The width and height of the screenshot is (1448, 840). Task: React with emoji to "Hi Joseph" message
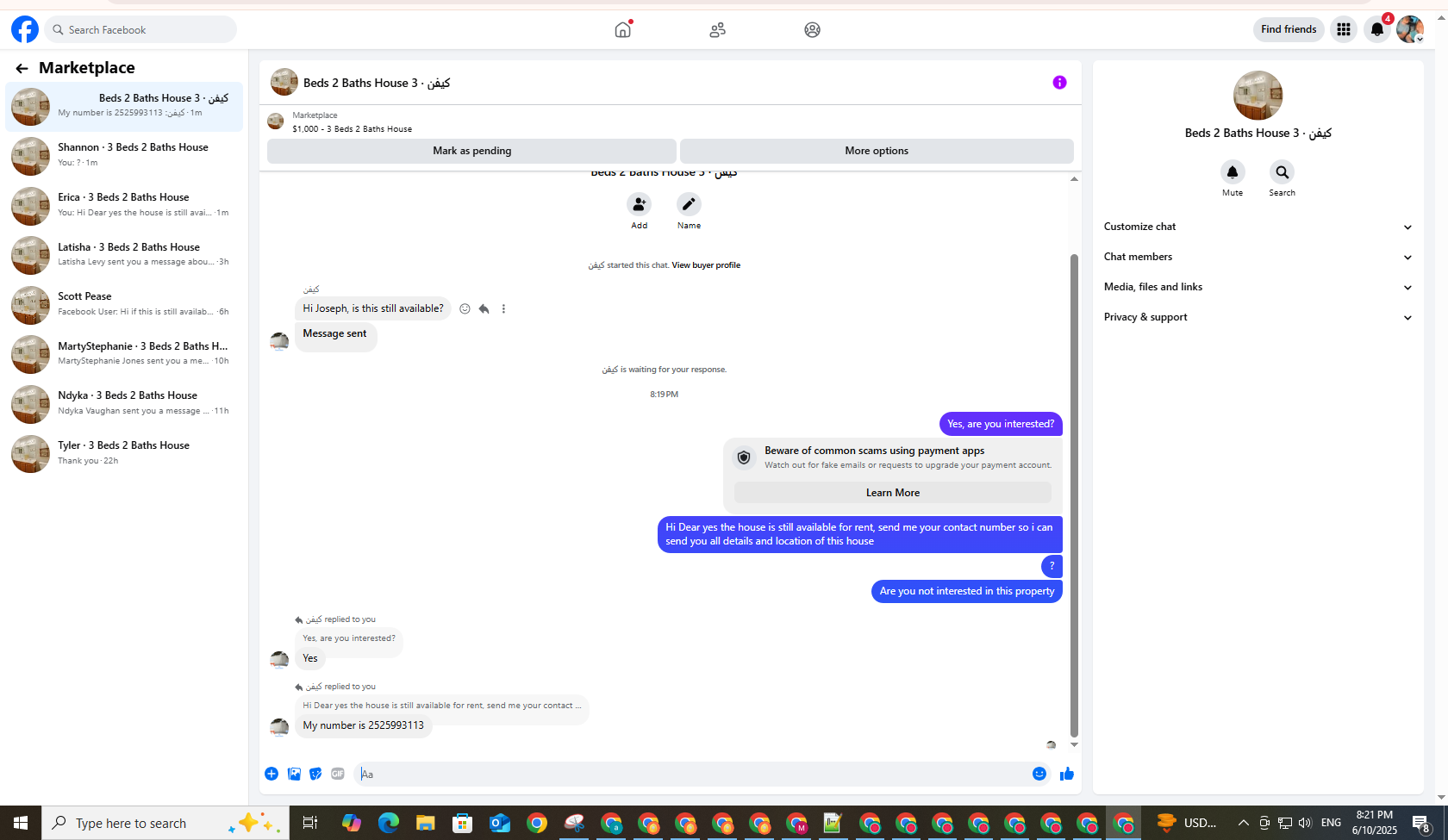pyautogui.click(x=465, y=308)
